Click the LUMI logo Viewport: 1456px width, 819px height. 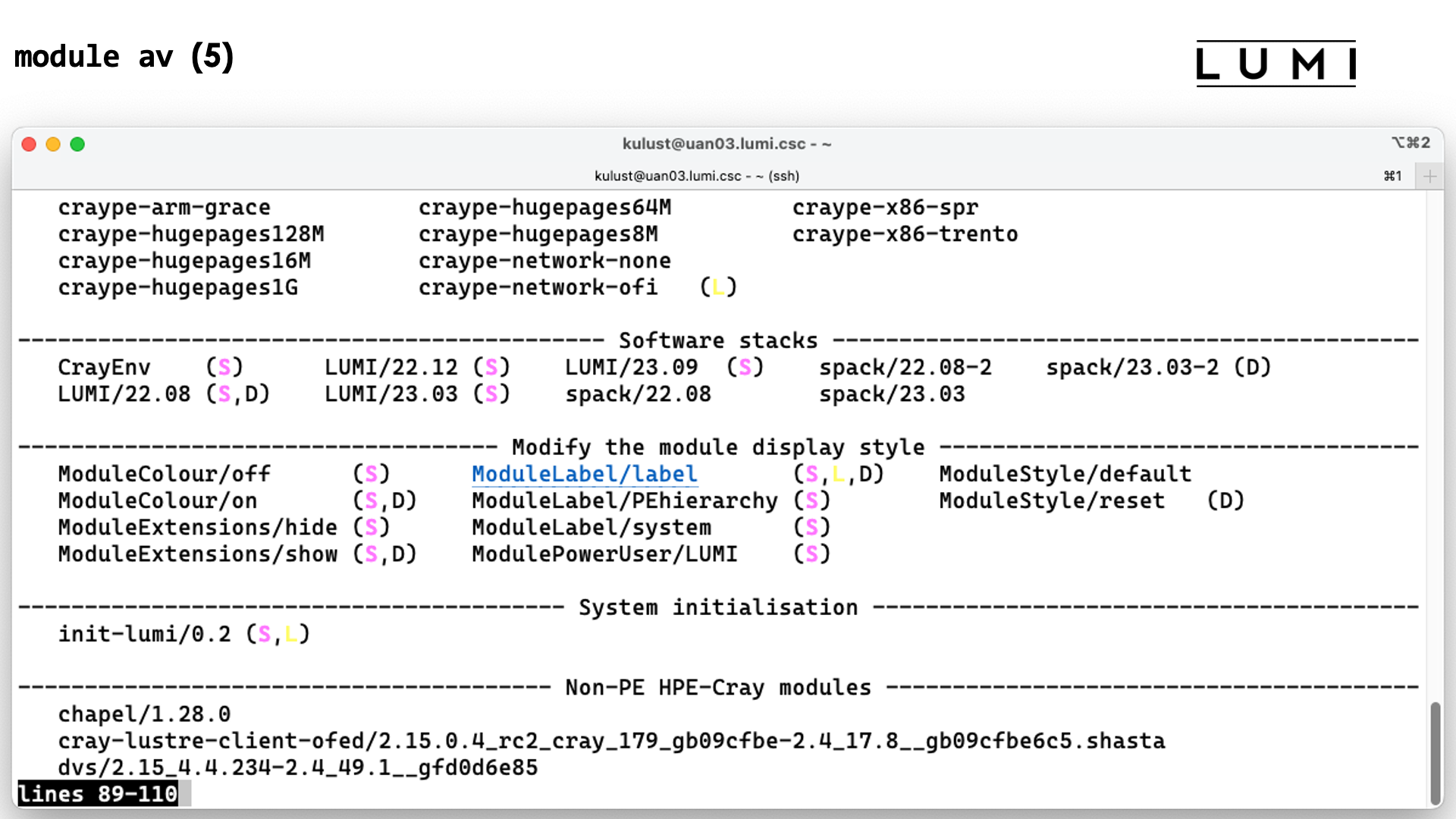[1276, 64]
